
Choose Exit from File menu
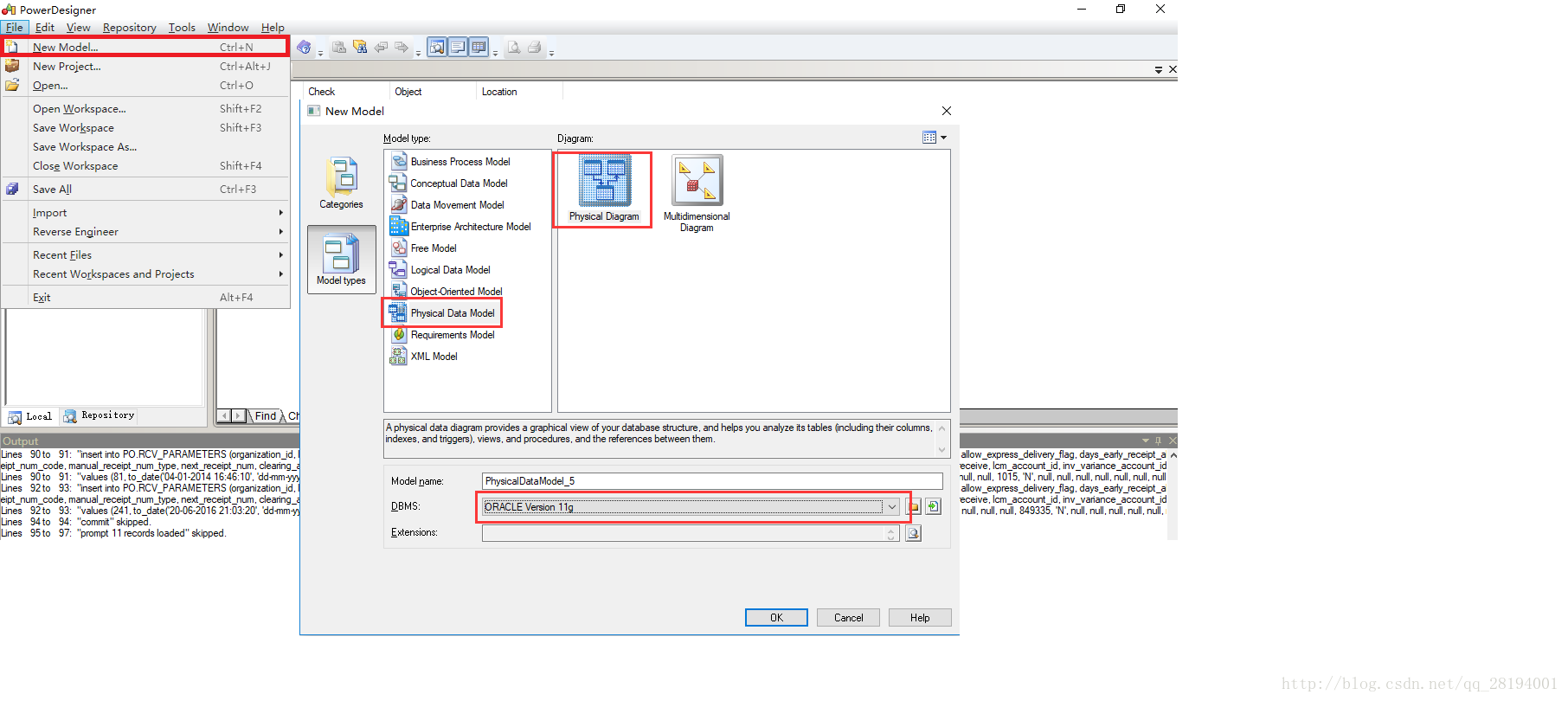(145, 297)
